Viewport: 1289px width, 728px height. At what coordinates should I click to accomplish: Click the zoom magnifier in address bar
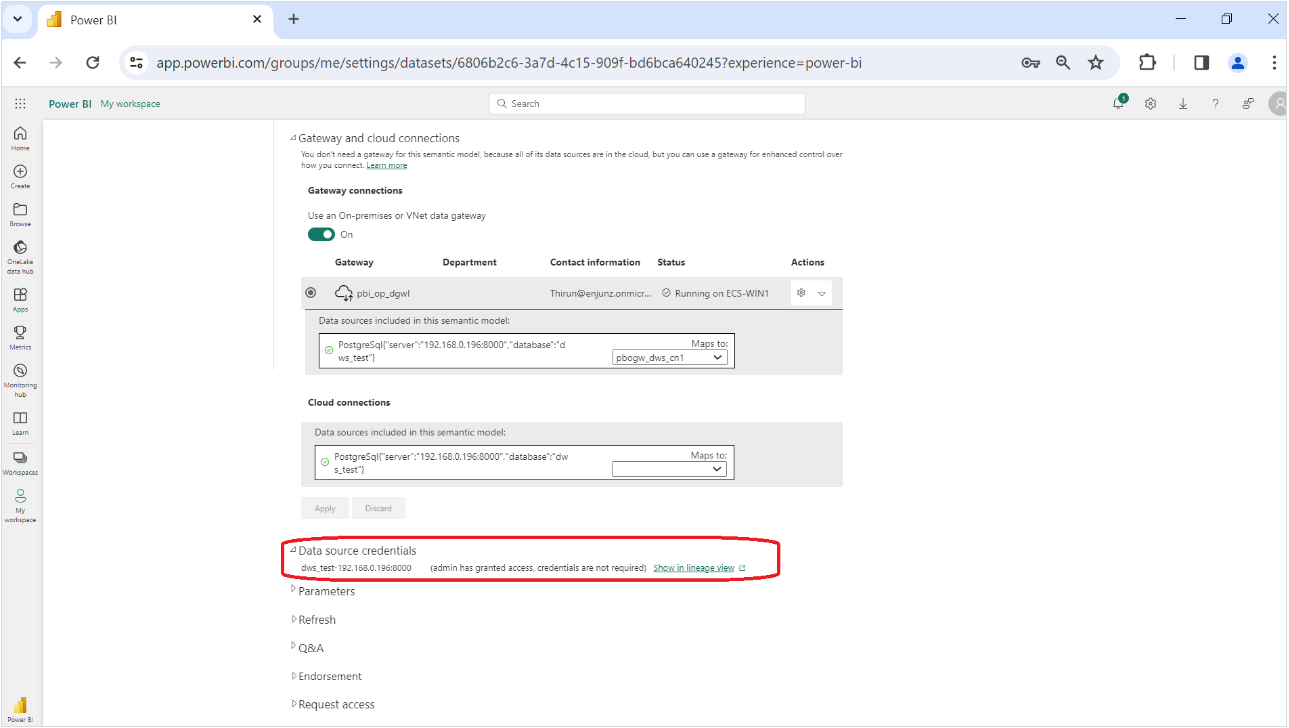pyautogui.click(x=1063, y=62)
